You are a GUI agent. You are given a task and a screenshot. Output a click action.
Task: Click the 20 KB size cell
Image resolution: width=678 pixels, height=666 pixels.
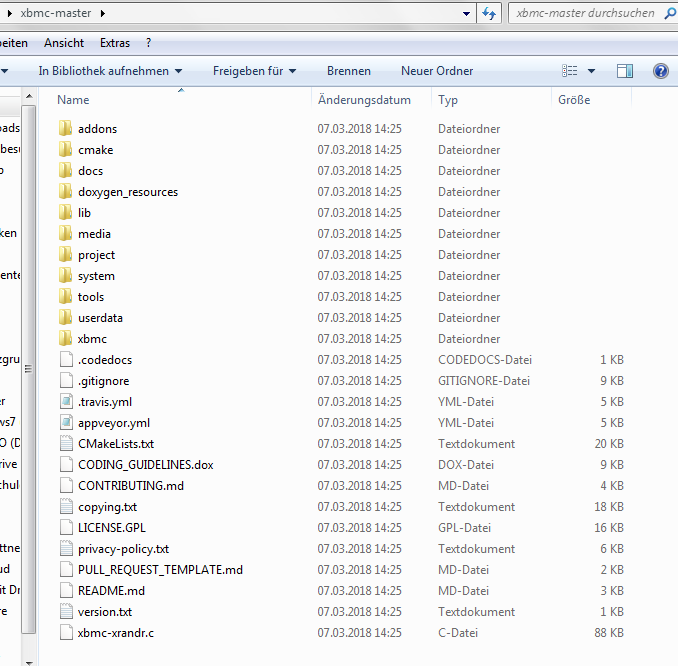[x=609, y=443]
